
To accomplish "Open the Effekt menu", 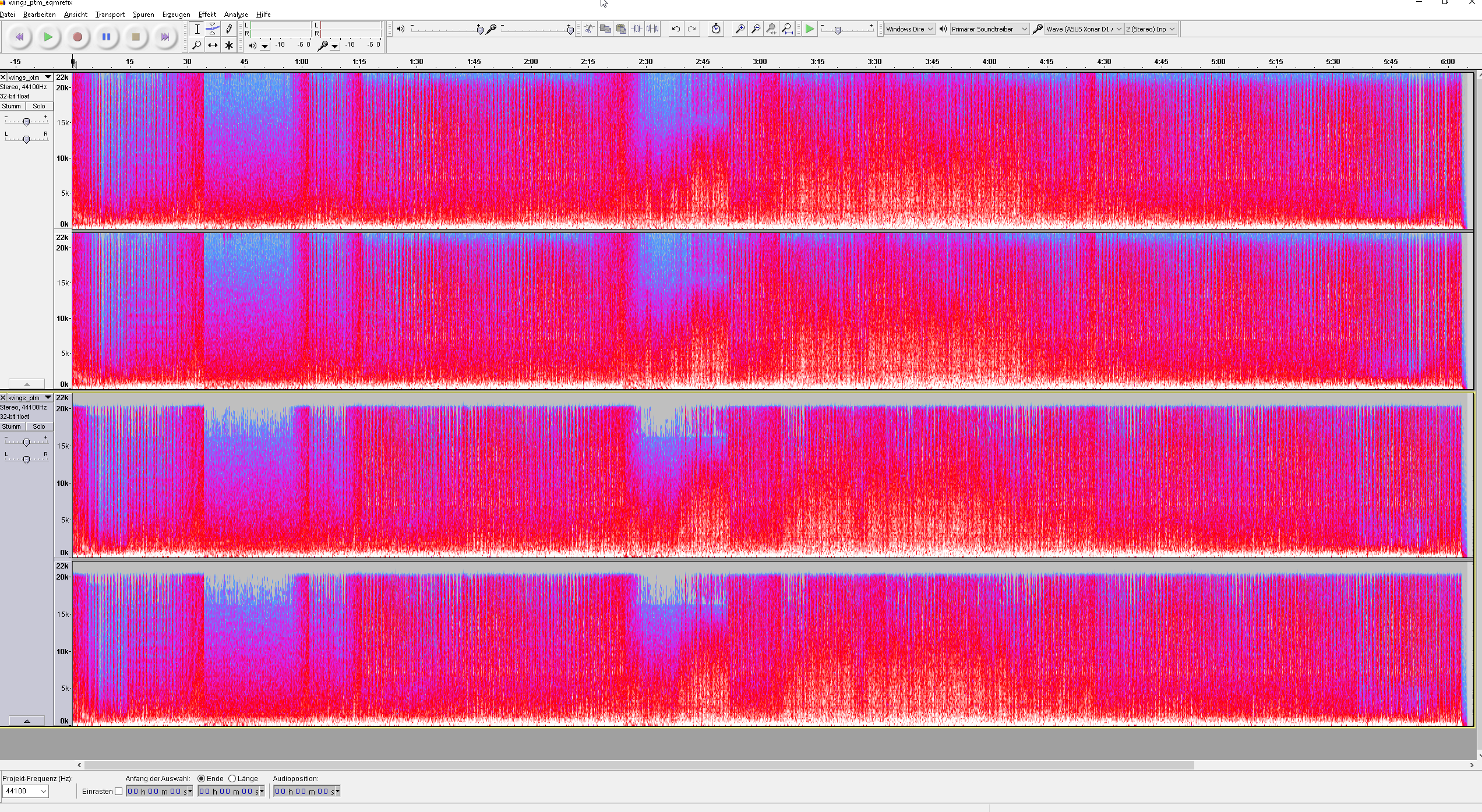I will tap(207, 15).
